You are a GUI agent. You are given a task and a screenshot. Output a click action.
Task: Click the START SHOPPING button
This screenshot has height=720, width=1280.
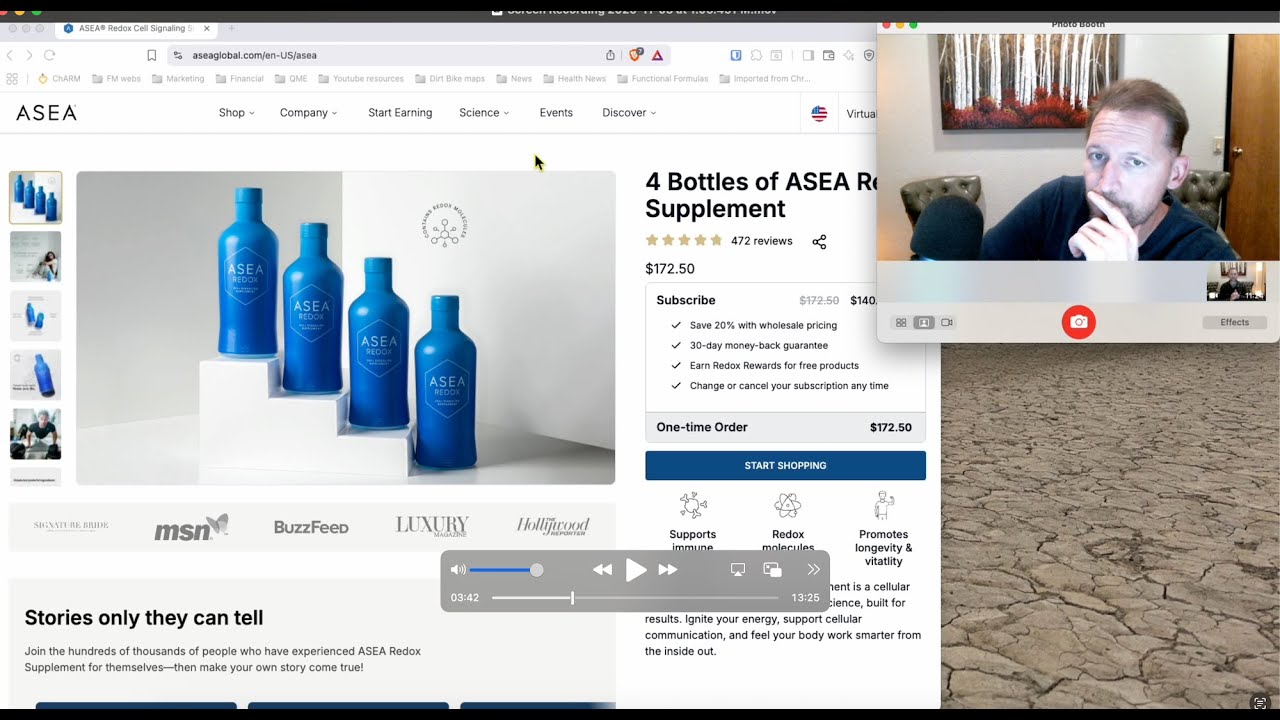[x=785, y=465]
